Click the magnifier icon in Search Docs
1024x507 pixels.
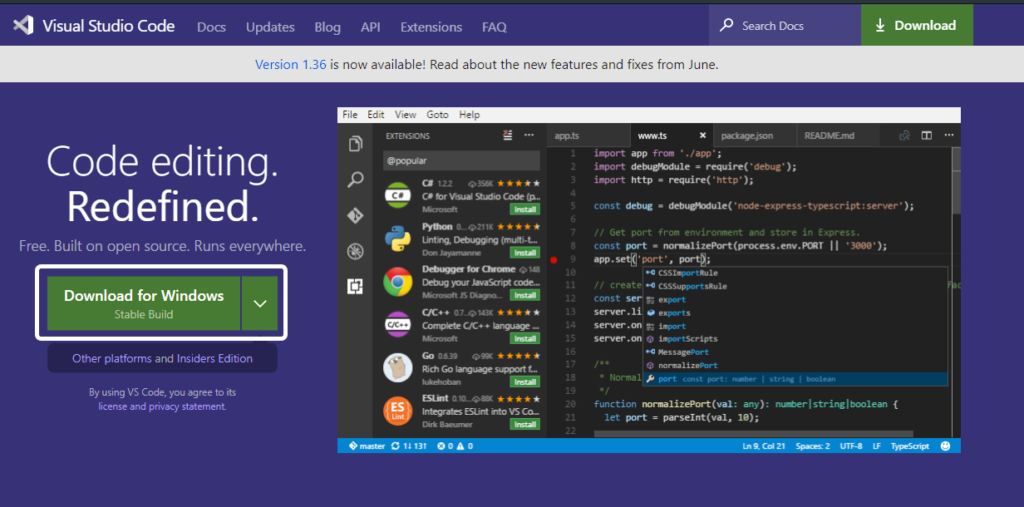click(x=726, y=26)
